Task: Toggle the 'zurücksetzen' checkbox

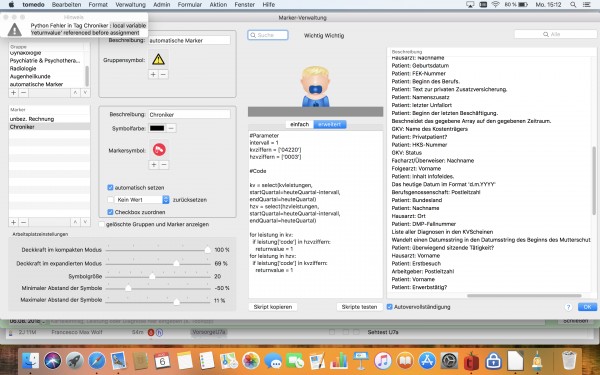Action: point(110,199)
